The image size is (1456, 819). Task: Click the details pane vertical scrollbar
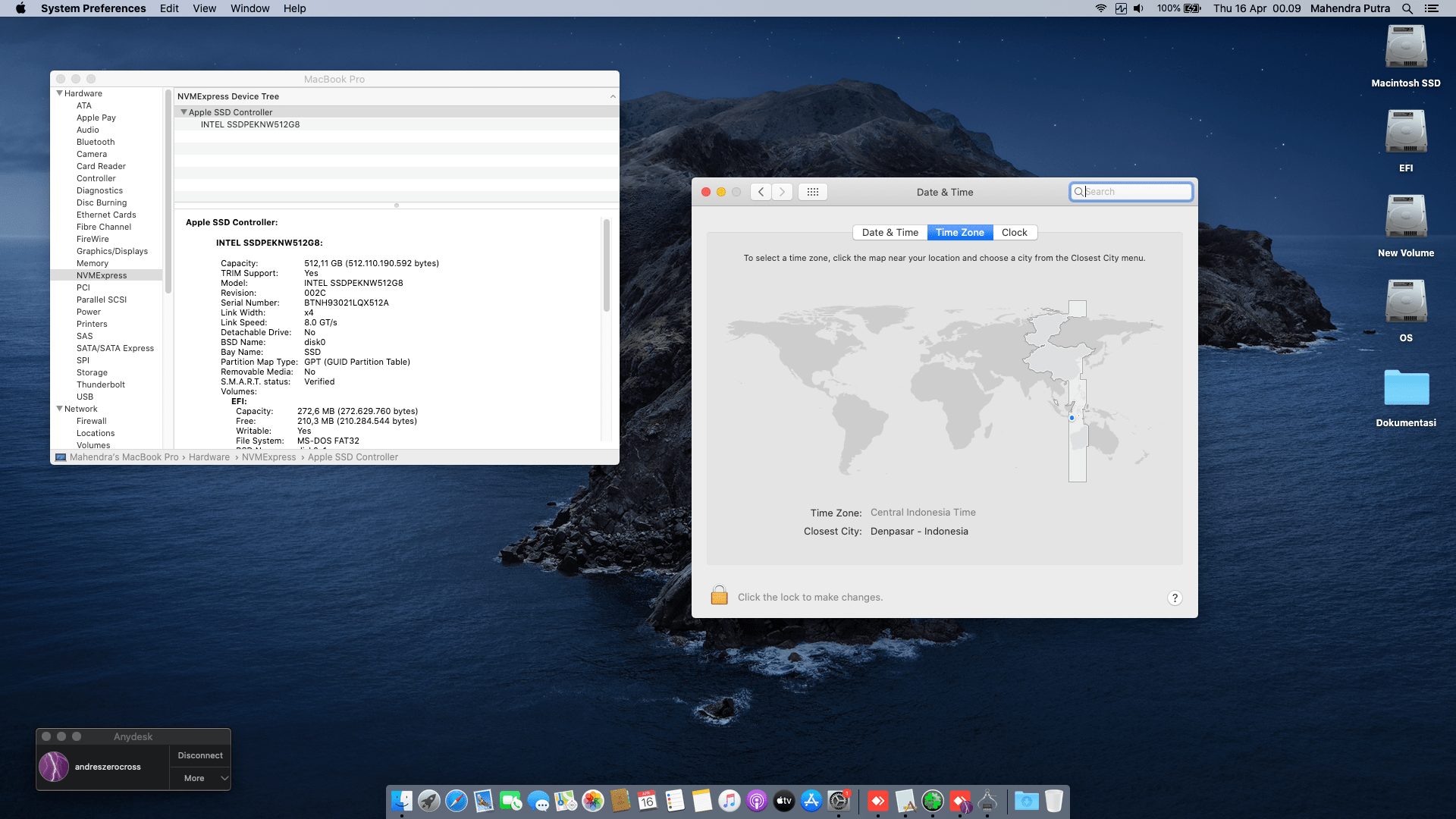[x=606, y=265]
